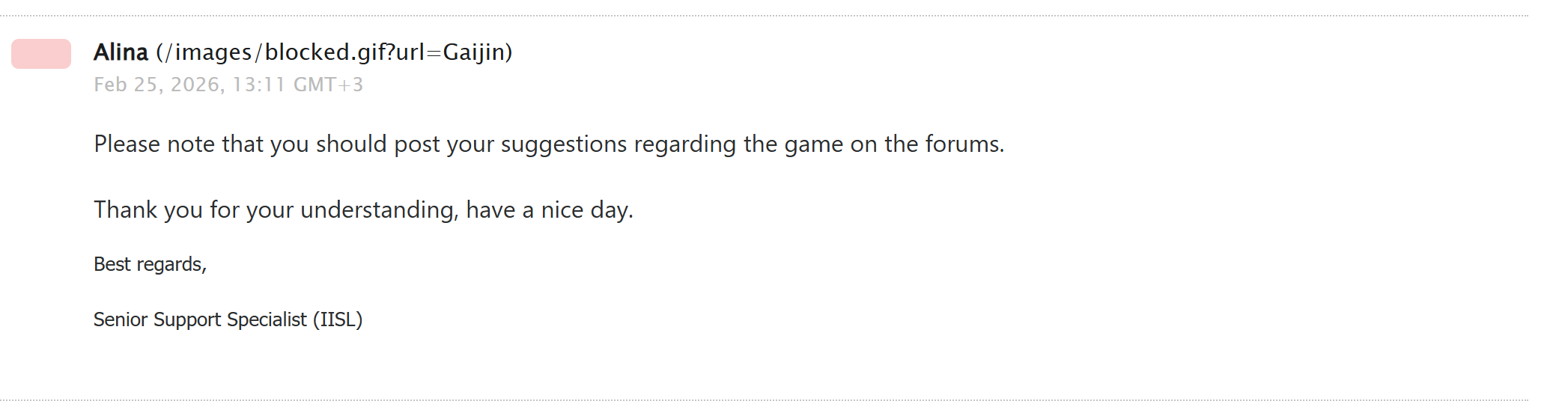Click the author name Alina
The image size is (1568, 404).
point(121,52)
